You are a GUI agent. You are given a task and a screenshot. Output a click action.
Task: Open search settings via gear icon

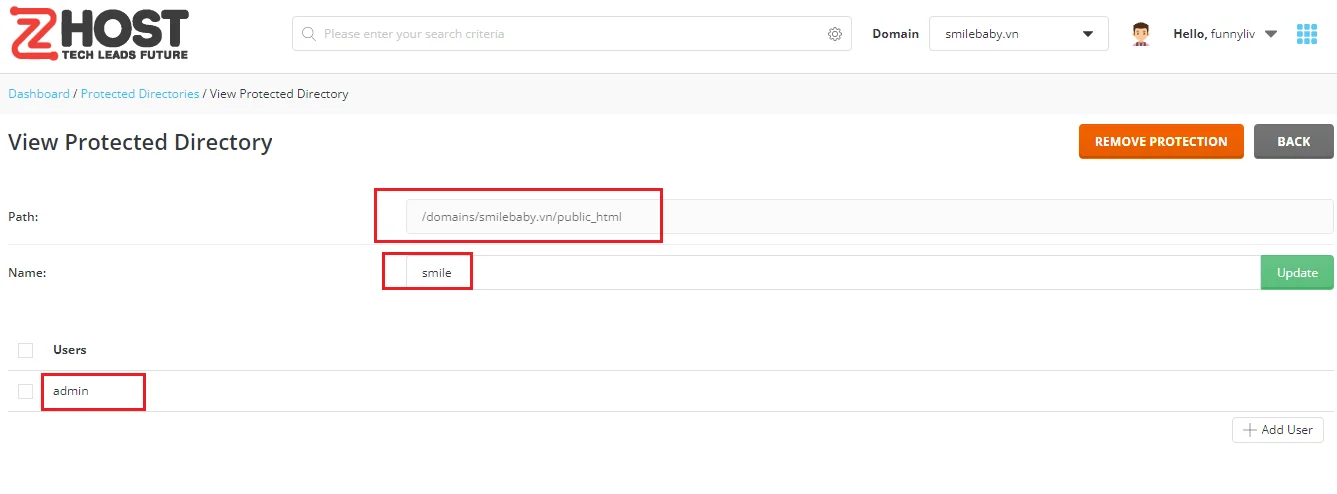coord(835,34)
